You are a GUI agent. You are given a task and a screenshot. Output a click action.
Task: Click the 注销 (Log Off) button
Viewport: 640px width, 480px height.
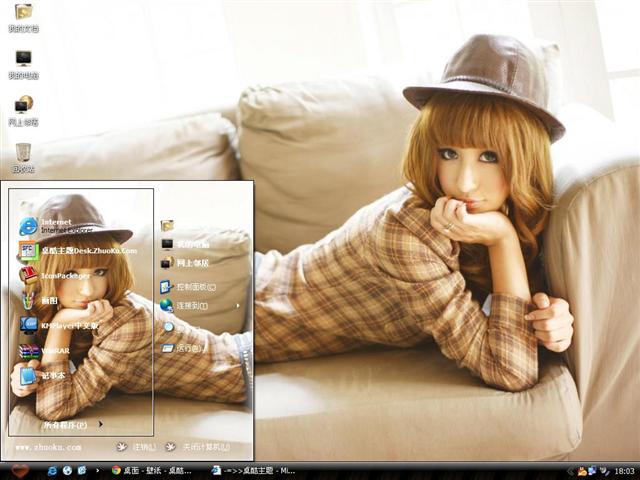138,447
